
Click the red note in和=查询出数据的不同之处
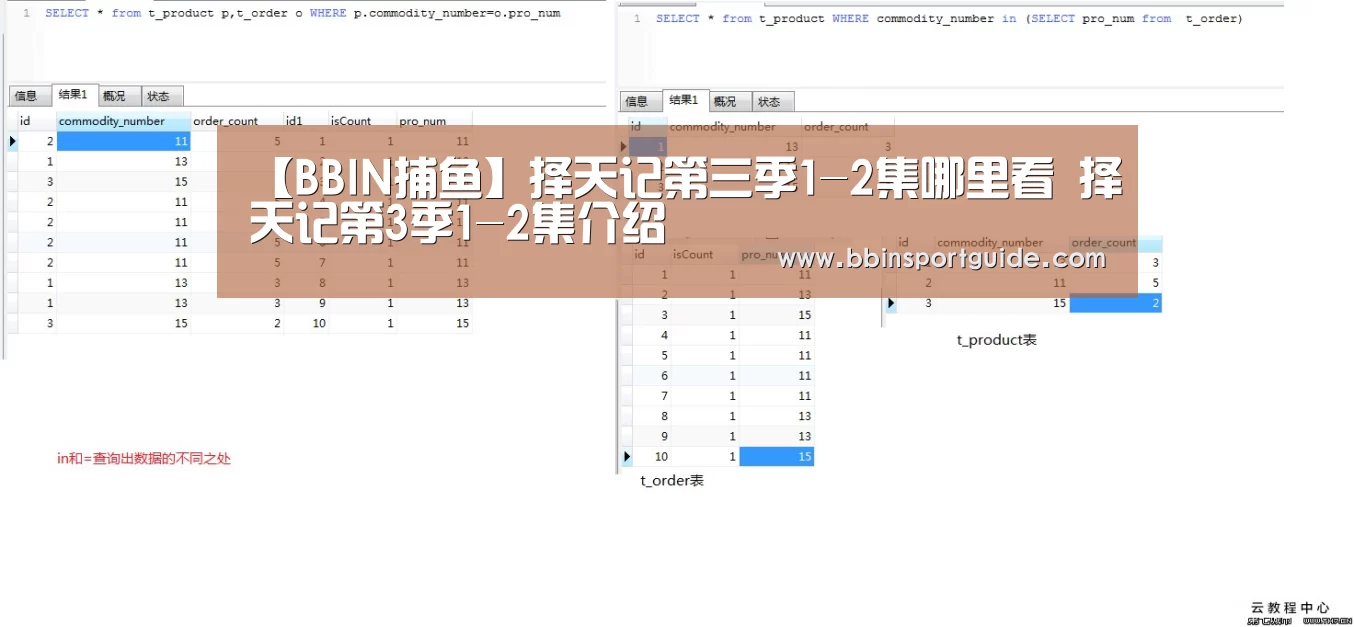coord(144,459)
